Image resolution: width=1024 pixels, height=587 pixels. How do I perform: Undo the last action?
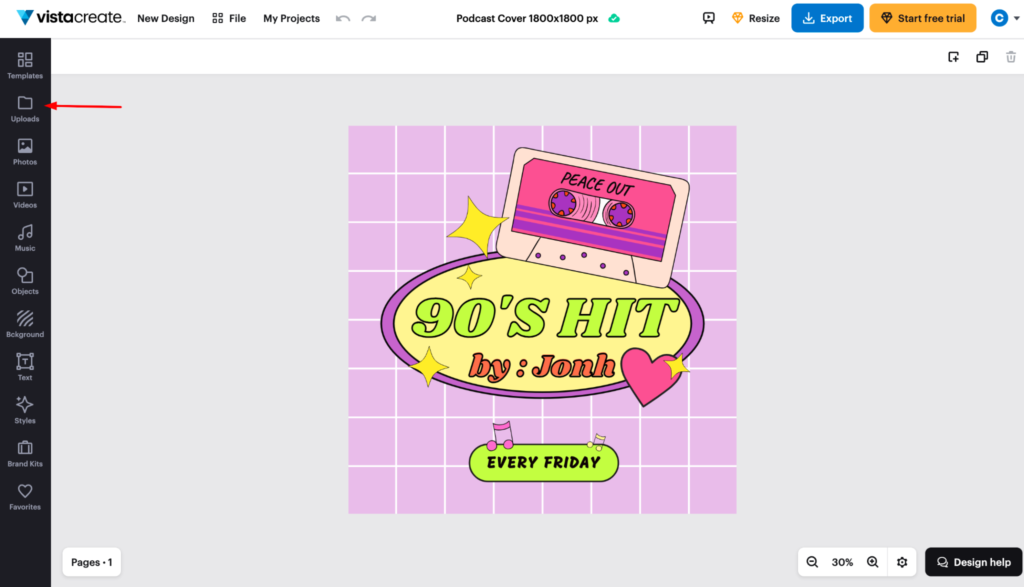click(343, 18)
